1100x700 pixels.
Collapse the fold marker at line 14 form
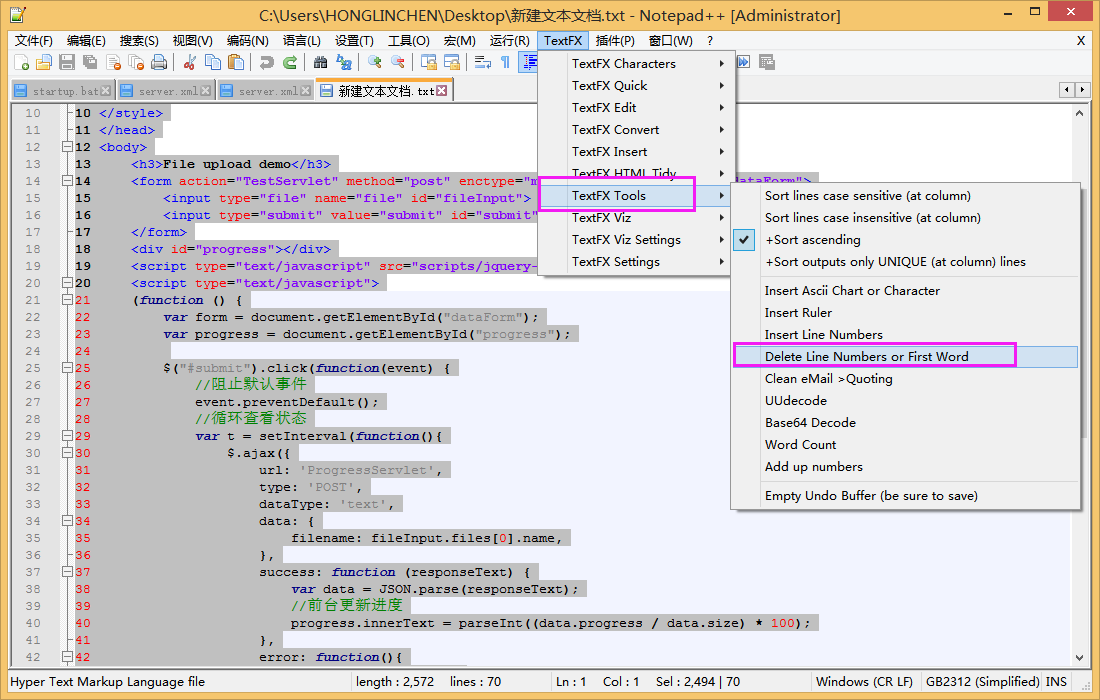click(x=67, y=181)
